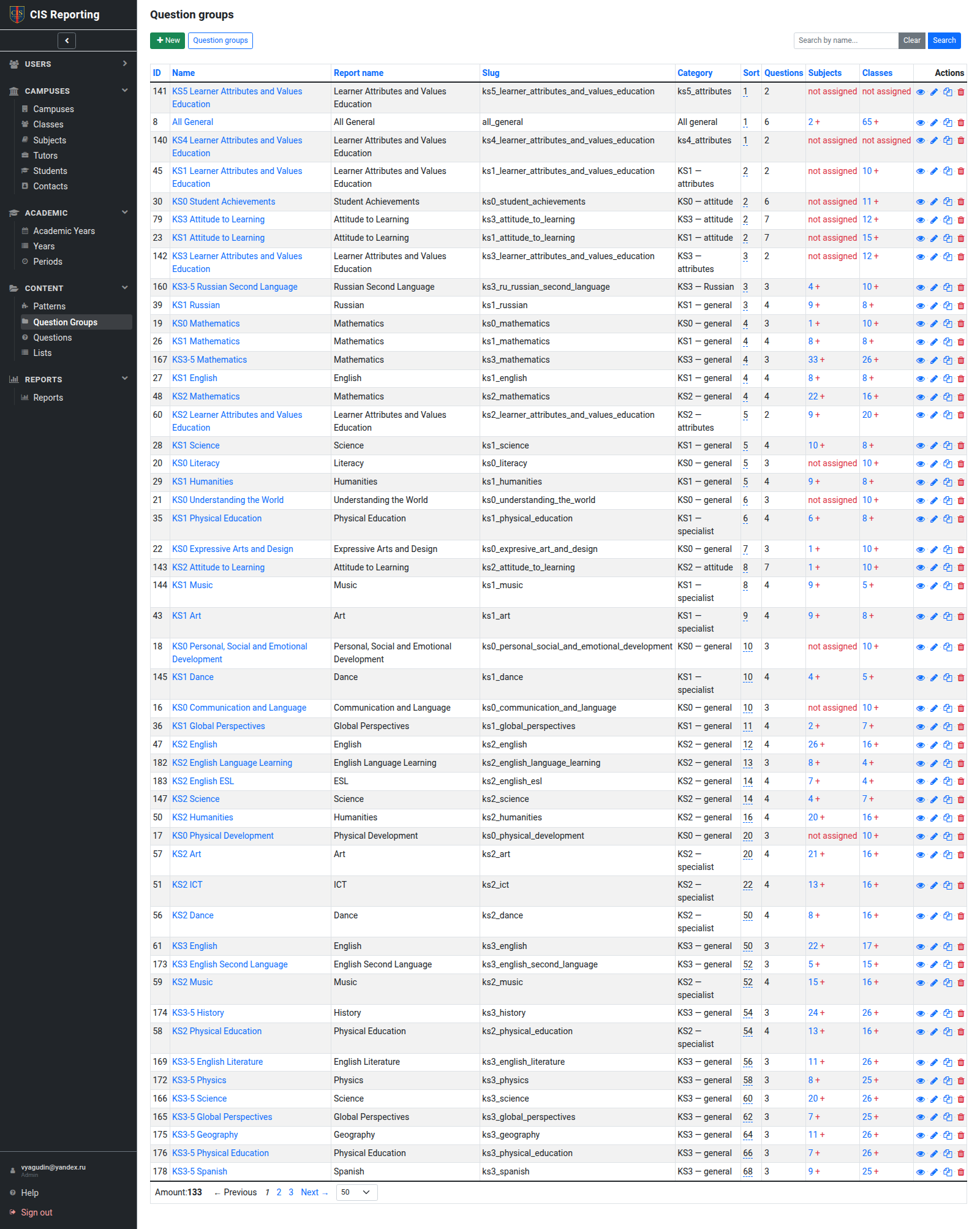
Task: Edit KS0 Literacy using the pencil icon
Action: tap(934, 463)
